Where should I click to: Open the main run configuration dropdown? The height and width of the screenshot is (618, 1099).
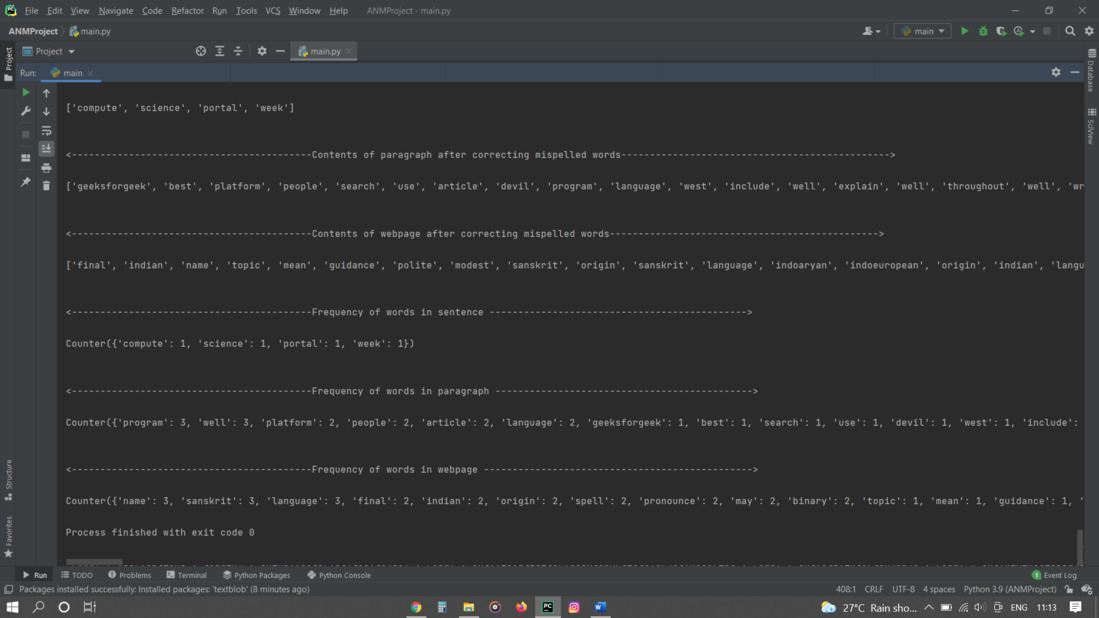(x=923, y=31)
